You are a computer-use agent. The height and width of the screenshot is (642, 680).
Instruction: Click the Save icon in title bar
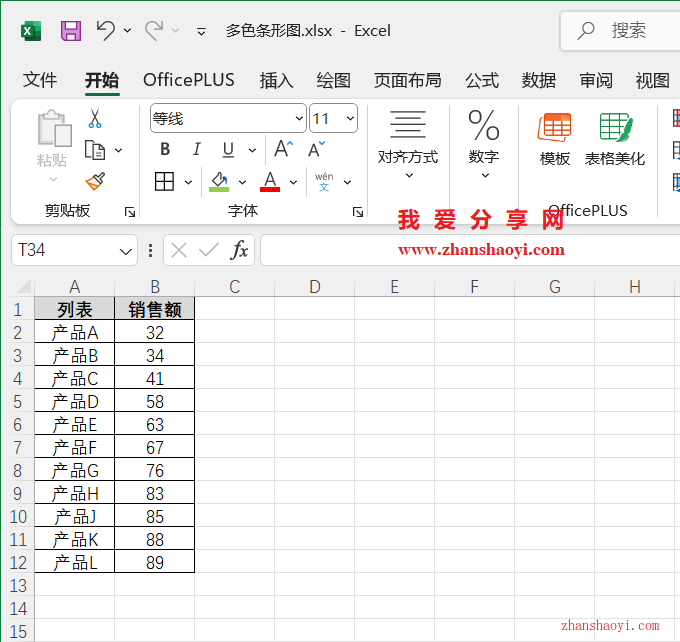71,30
